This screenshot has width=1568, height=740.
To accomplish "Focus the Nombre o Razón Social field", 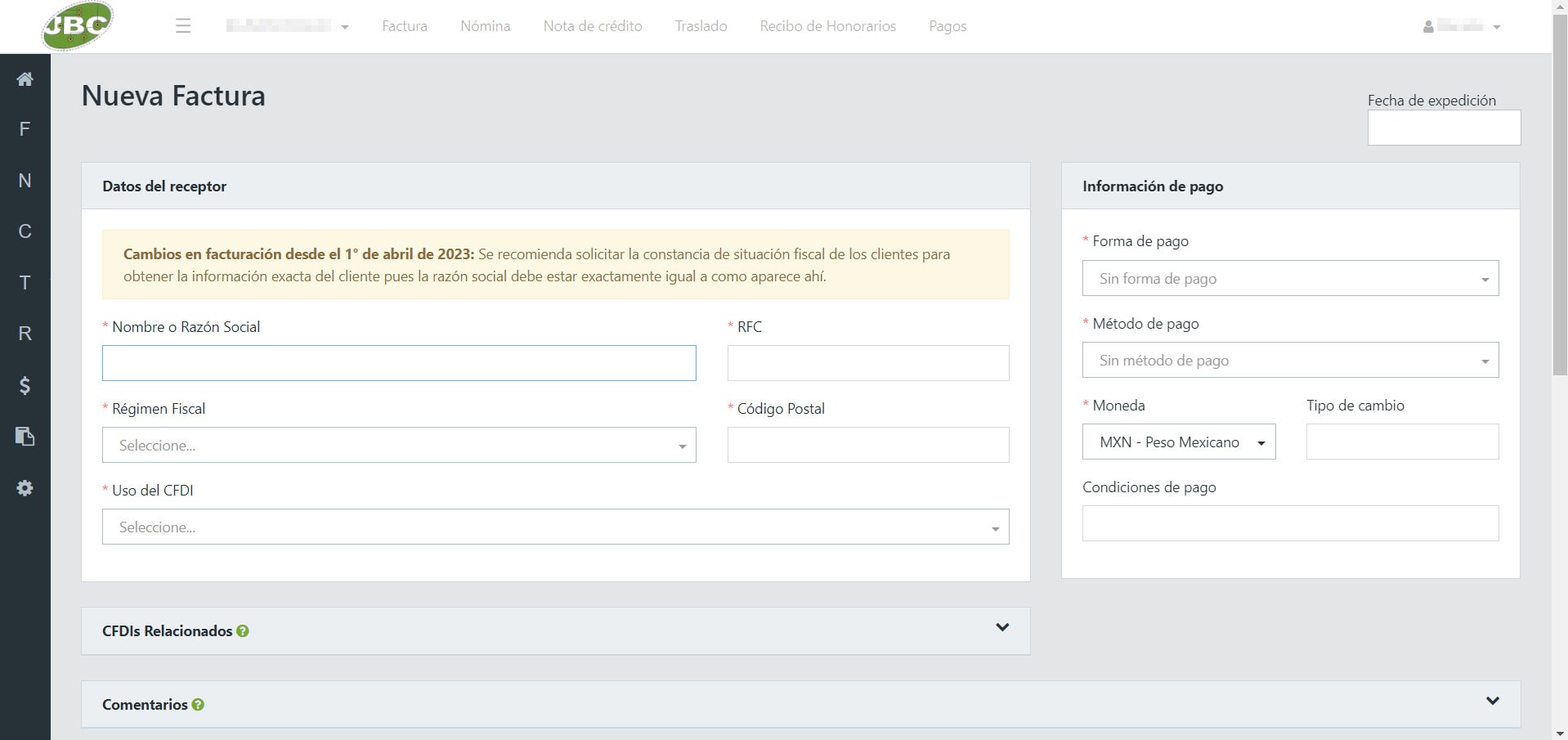I will click(399, 363).
